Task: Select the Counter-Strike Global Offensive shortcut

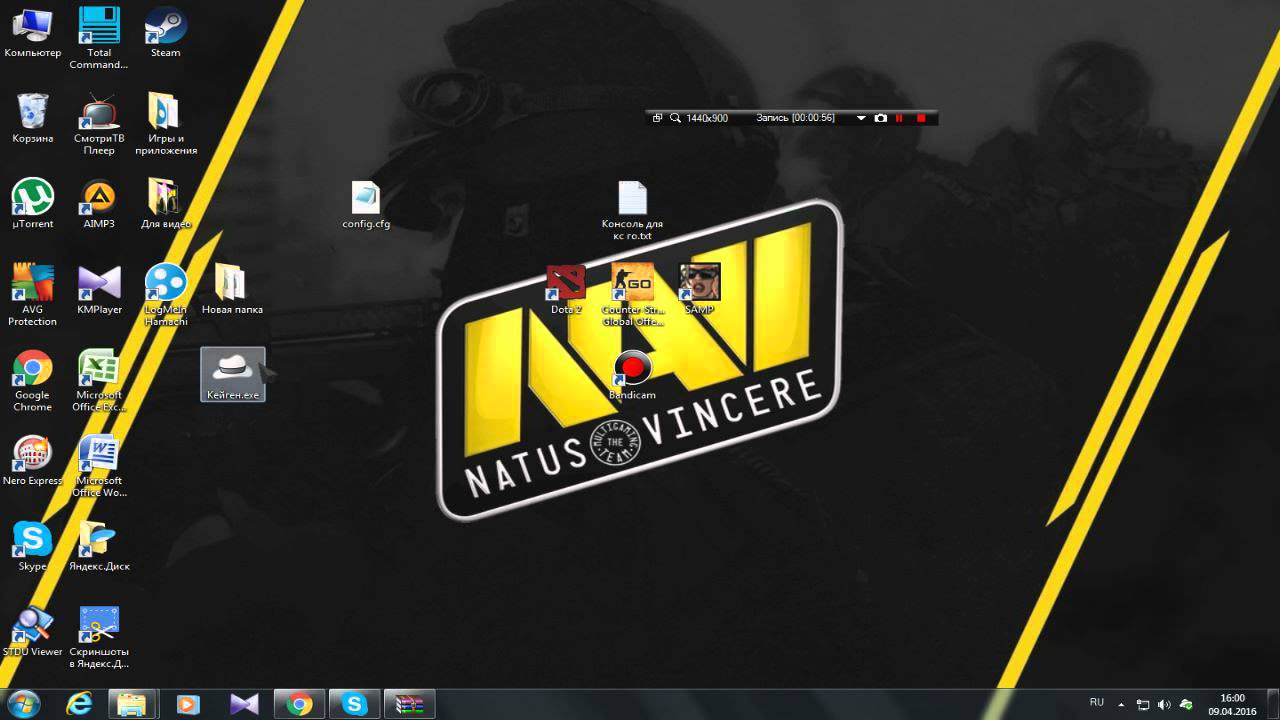Action: click(x=632, y=296)
